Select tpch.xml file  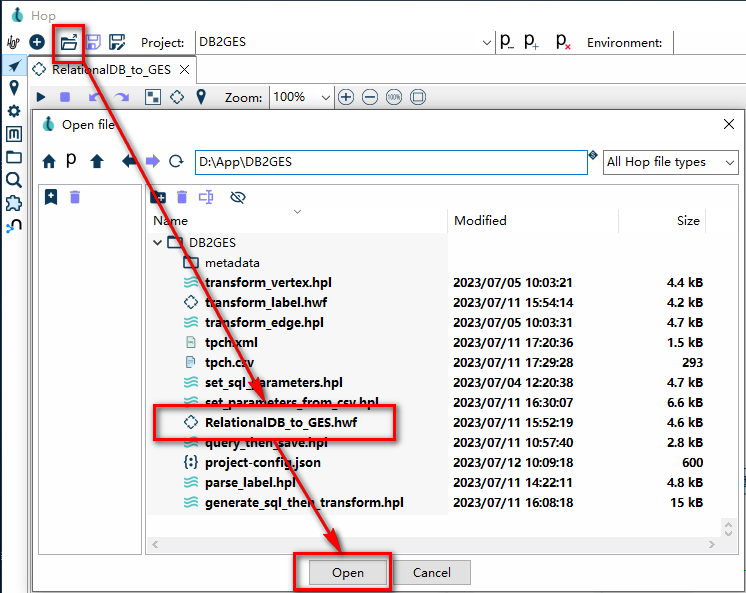[x=231, y=343]
